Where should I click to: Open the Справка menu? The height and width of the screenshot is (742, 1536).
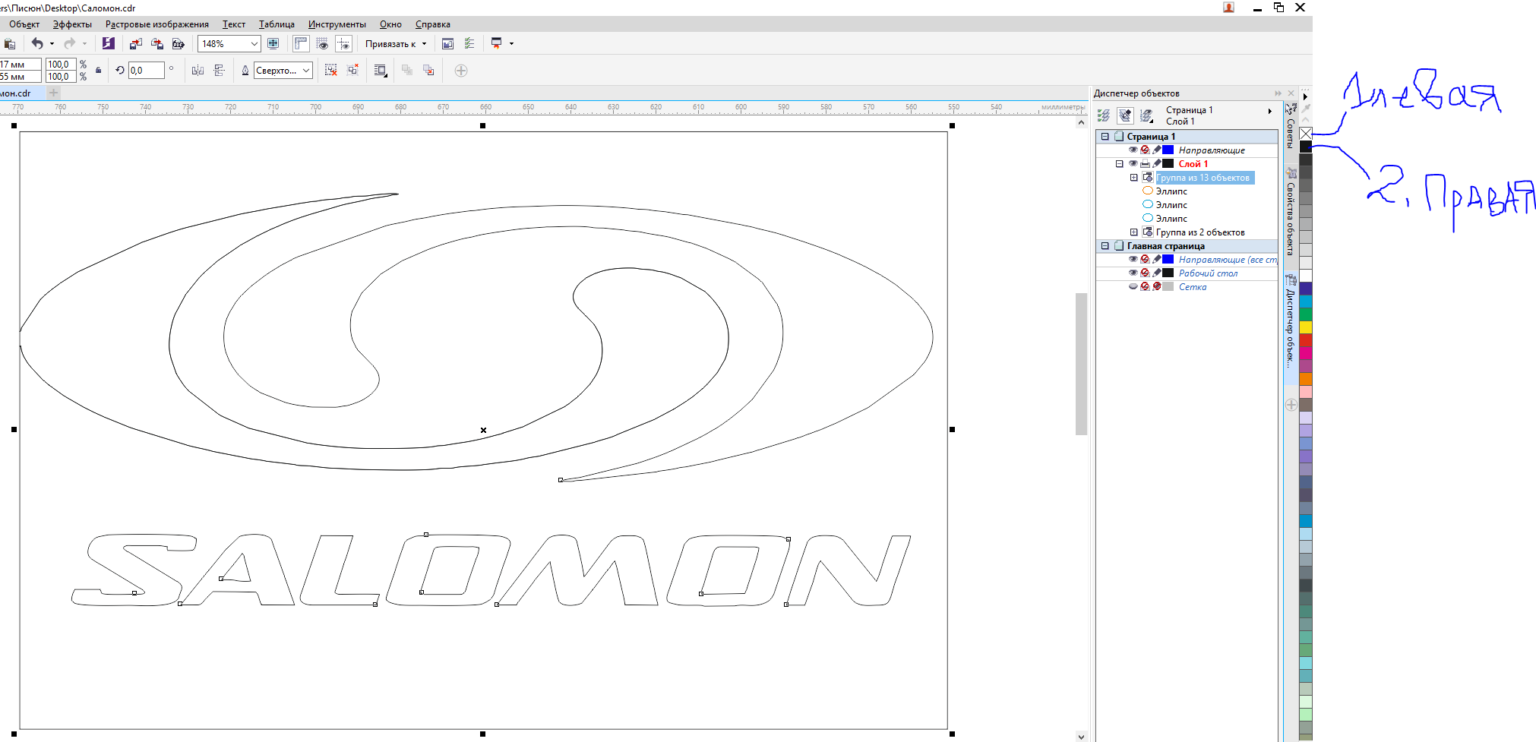[432, 24]
